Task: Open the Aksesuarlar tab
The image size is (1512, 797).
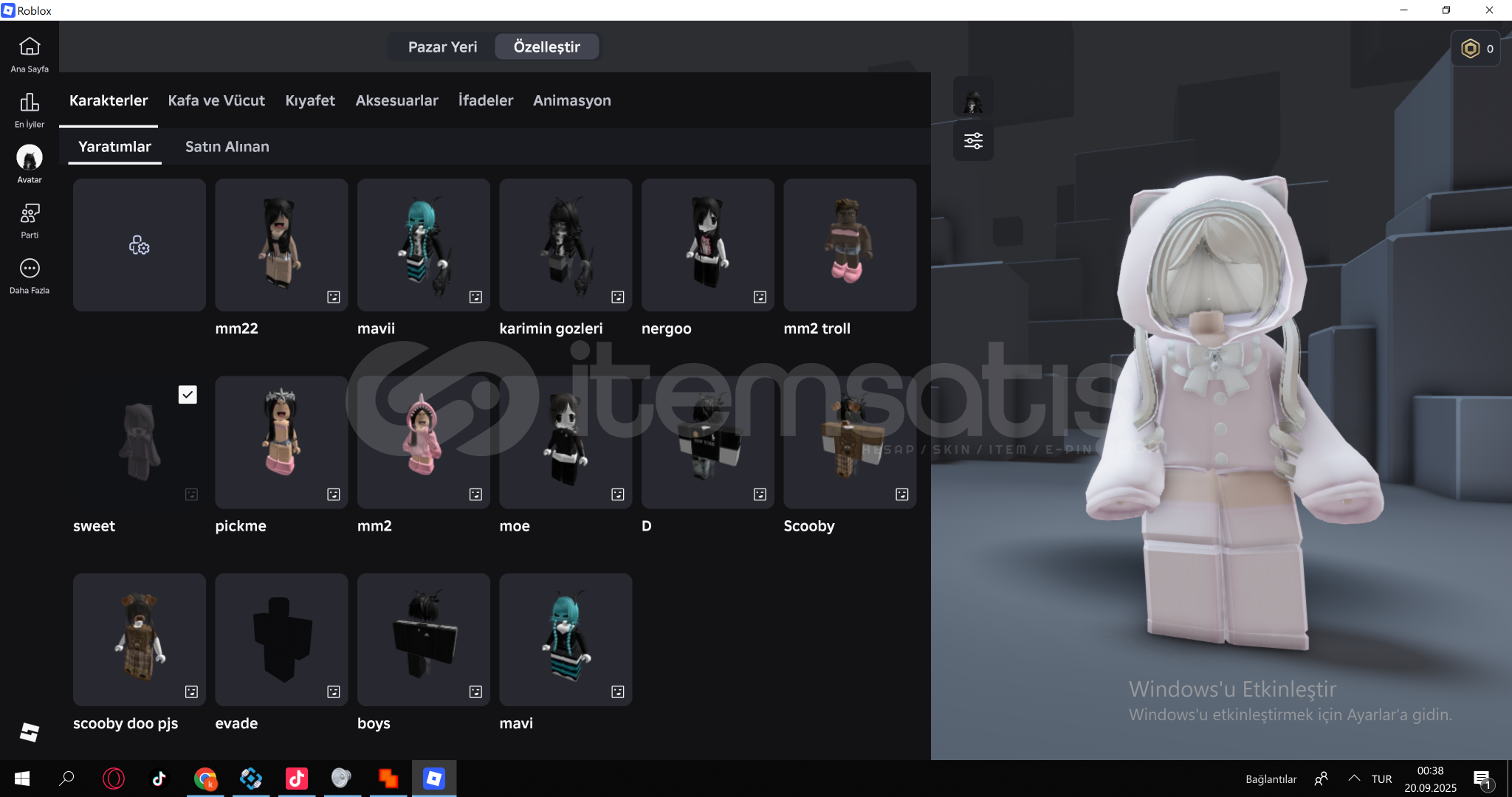Action: (x=396, y=100)
